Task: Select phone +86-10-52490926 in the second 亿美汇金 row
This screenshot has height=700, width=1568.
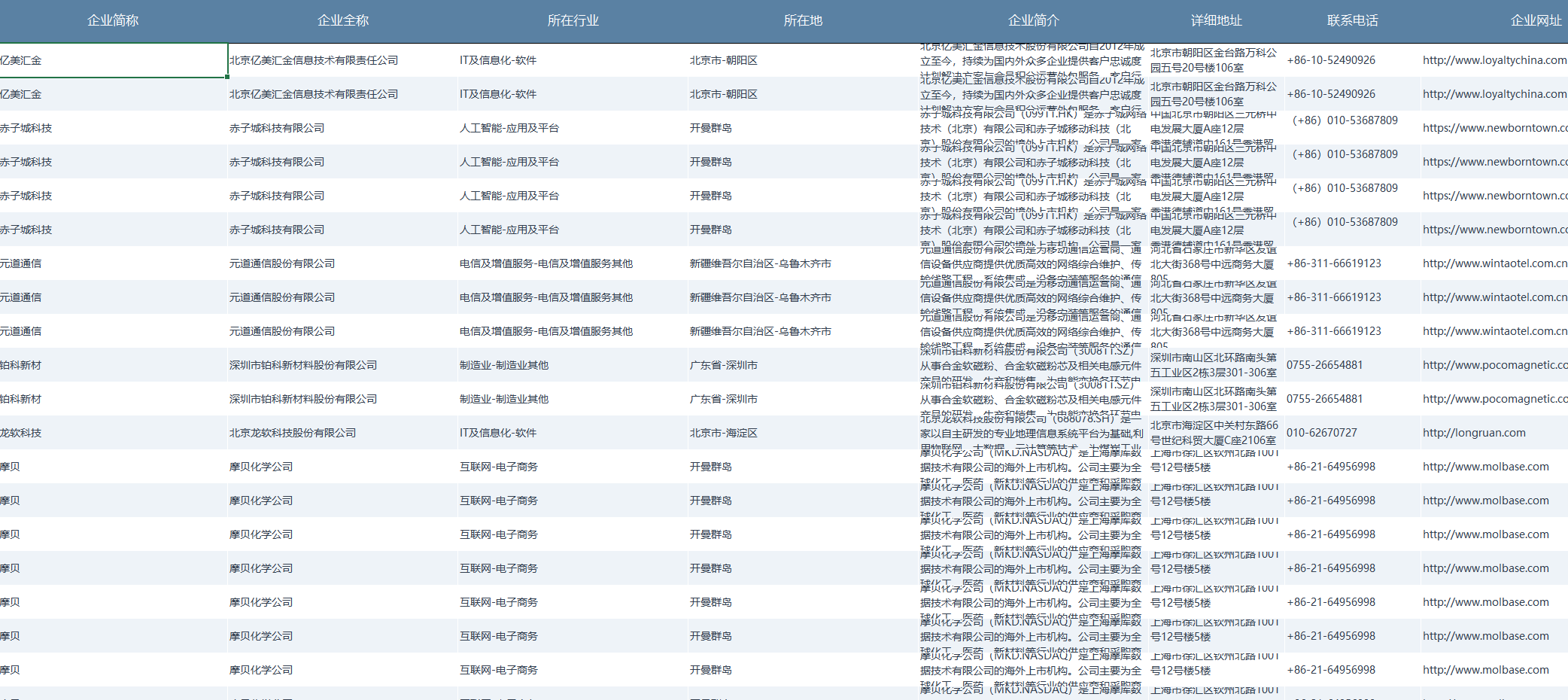Action: click(1331, 94)
